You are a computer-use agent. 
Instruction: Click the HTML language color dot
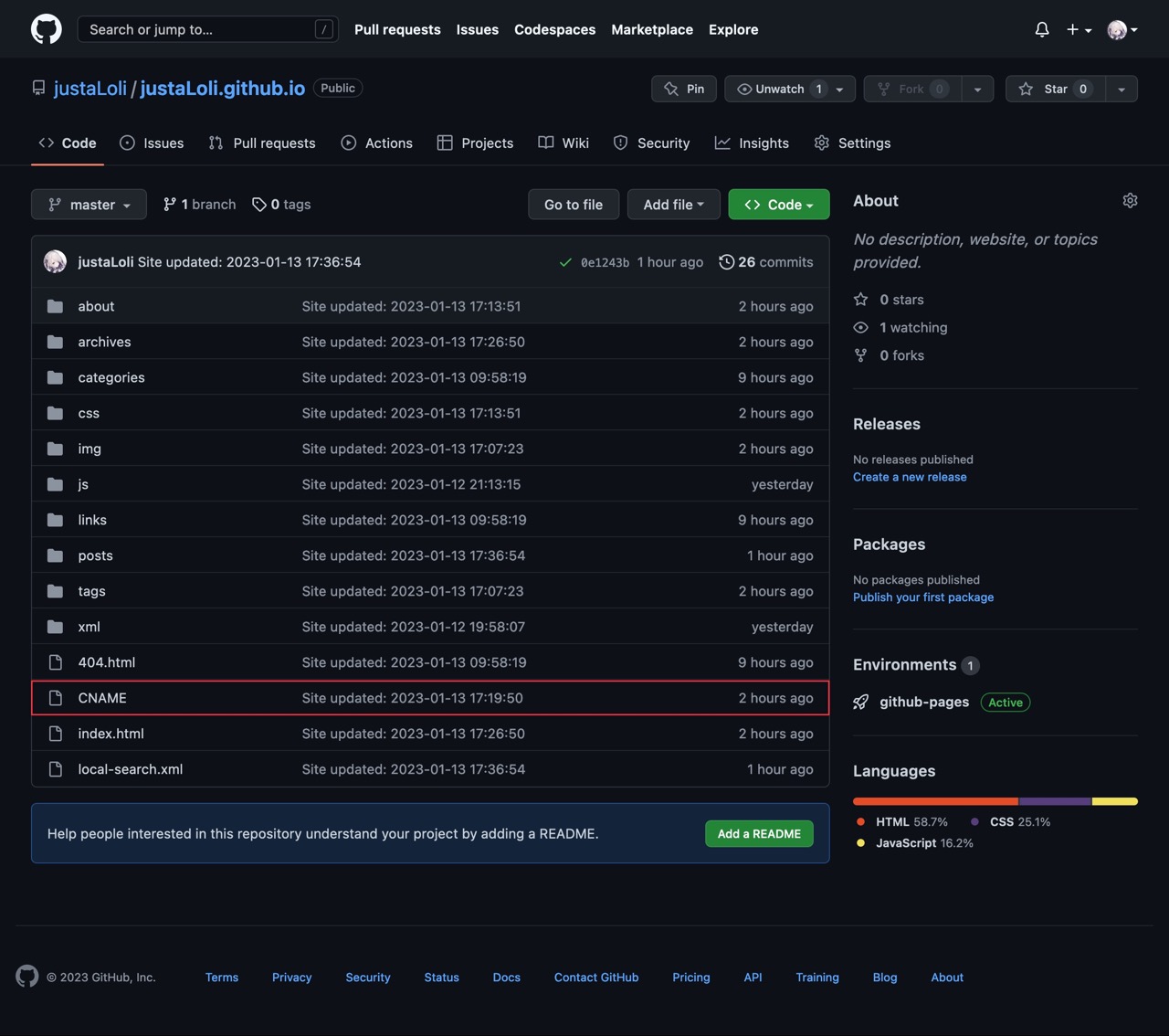click(860, 821)
